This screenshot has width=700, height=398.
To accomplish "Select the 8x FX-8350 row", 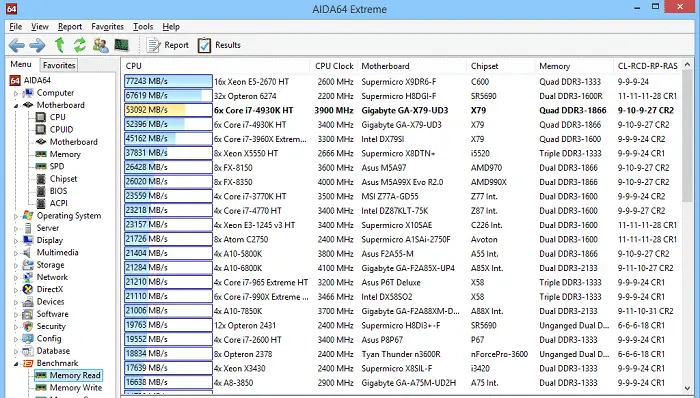I will [x=402, y=182].
